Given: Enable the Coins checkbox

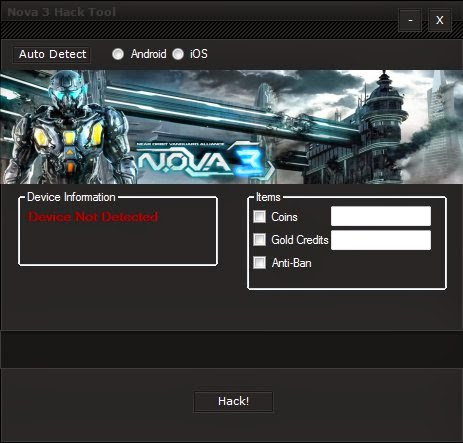Looking at the screenshot, I should tap(259, 217).
